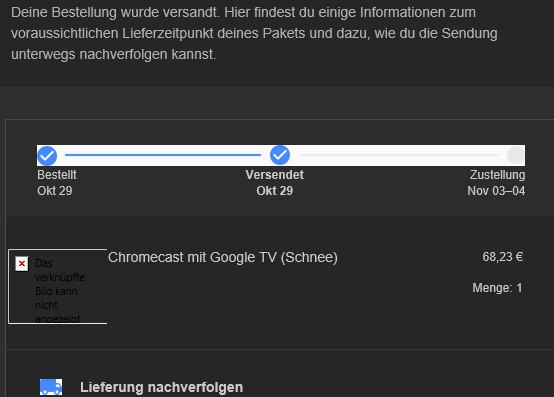This screenshot has height=397, width=554.
Task: Click the Bestellt step label
Action: point(57,175)
